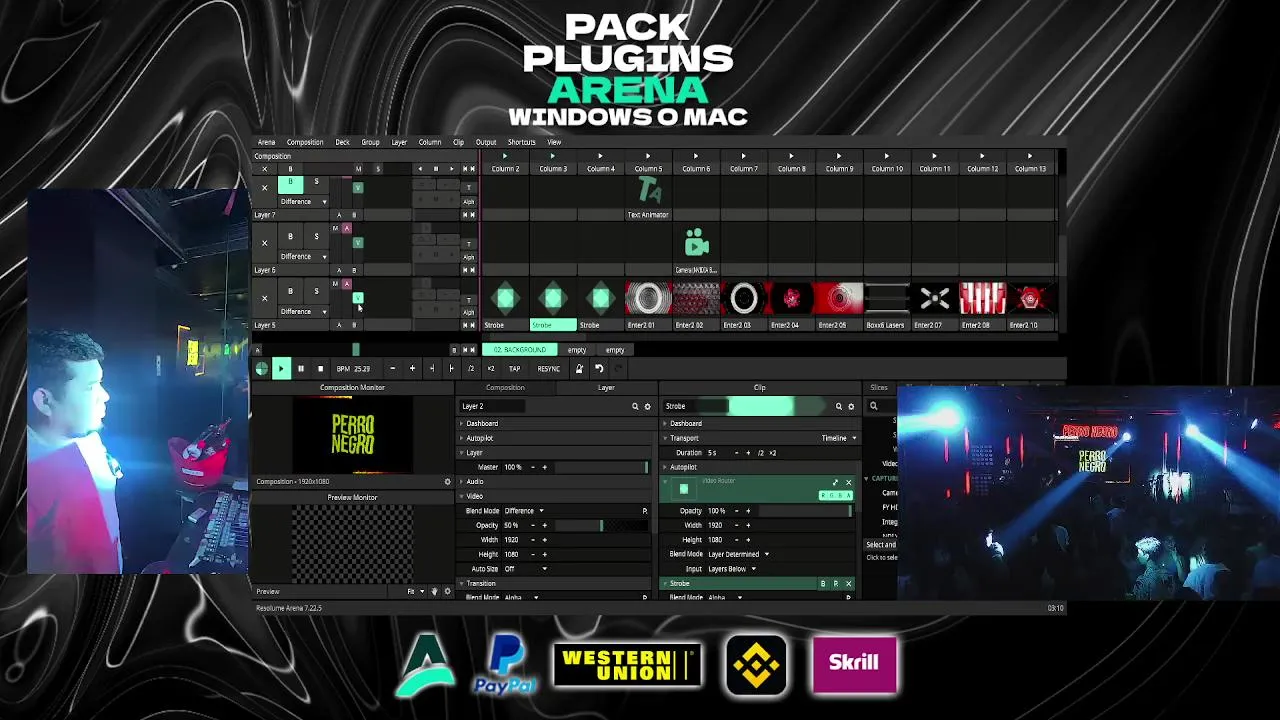Decrease BPM with the minus button

pyautogui.click(x=392, y=369)
